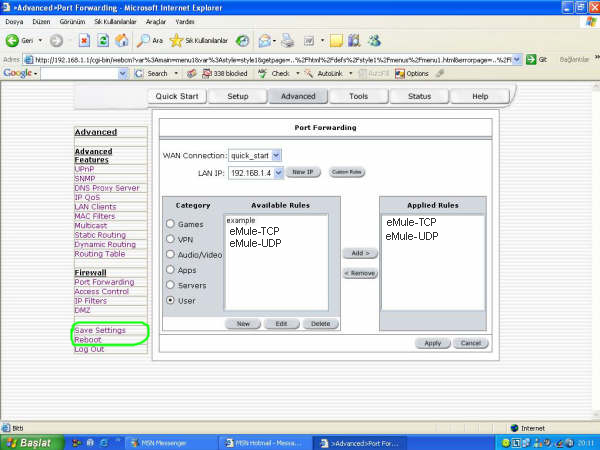Expand the address bar URL dropdown
Viewport: 600px width, 450px height.
[x=517, y=59]
